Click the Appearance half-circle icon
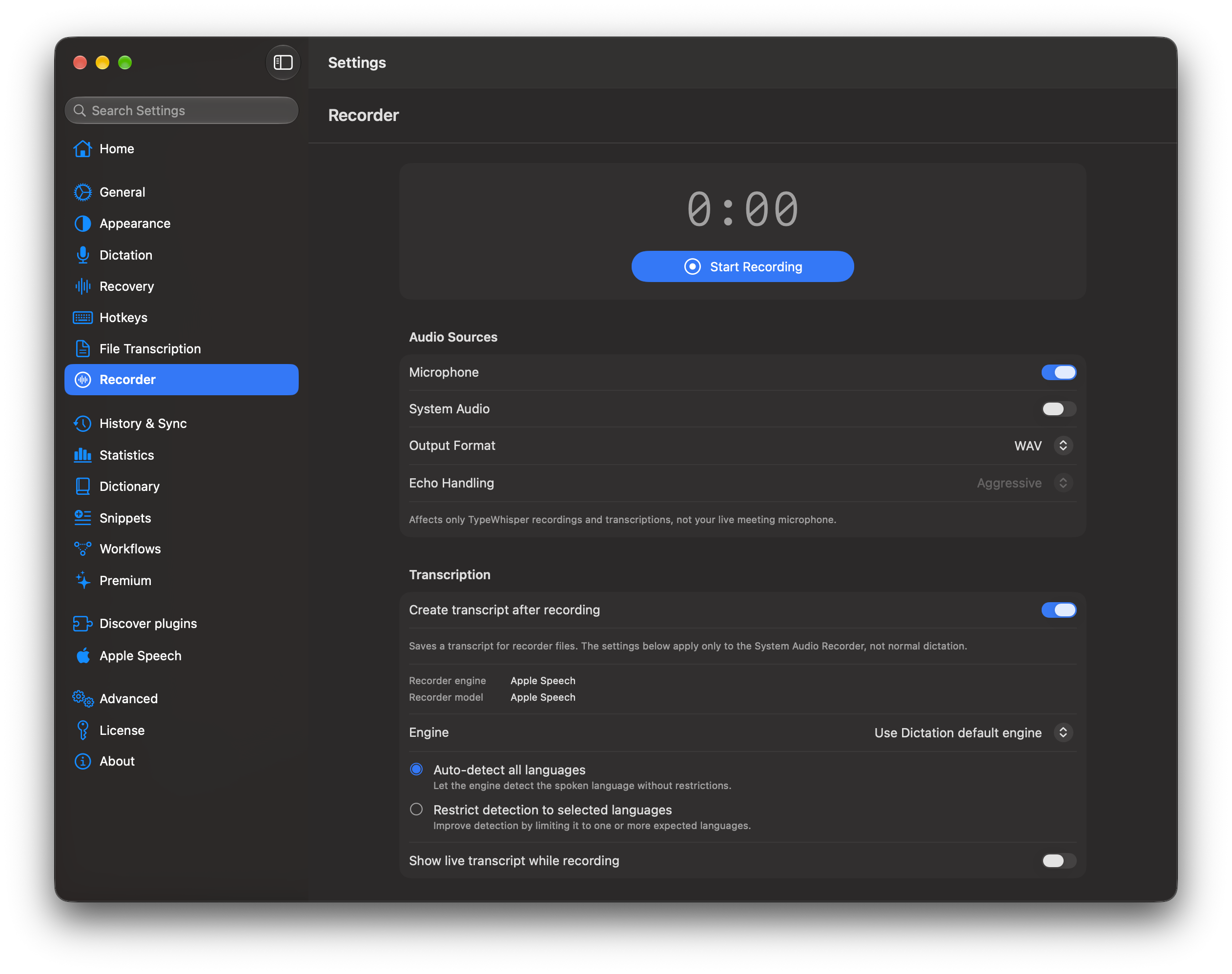The image size is (1232, 974). [x=82, y=223]
